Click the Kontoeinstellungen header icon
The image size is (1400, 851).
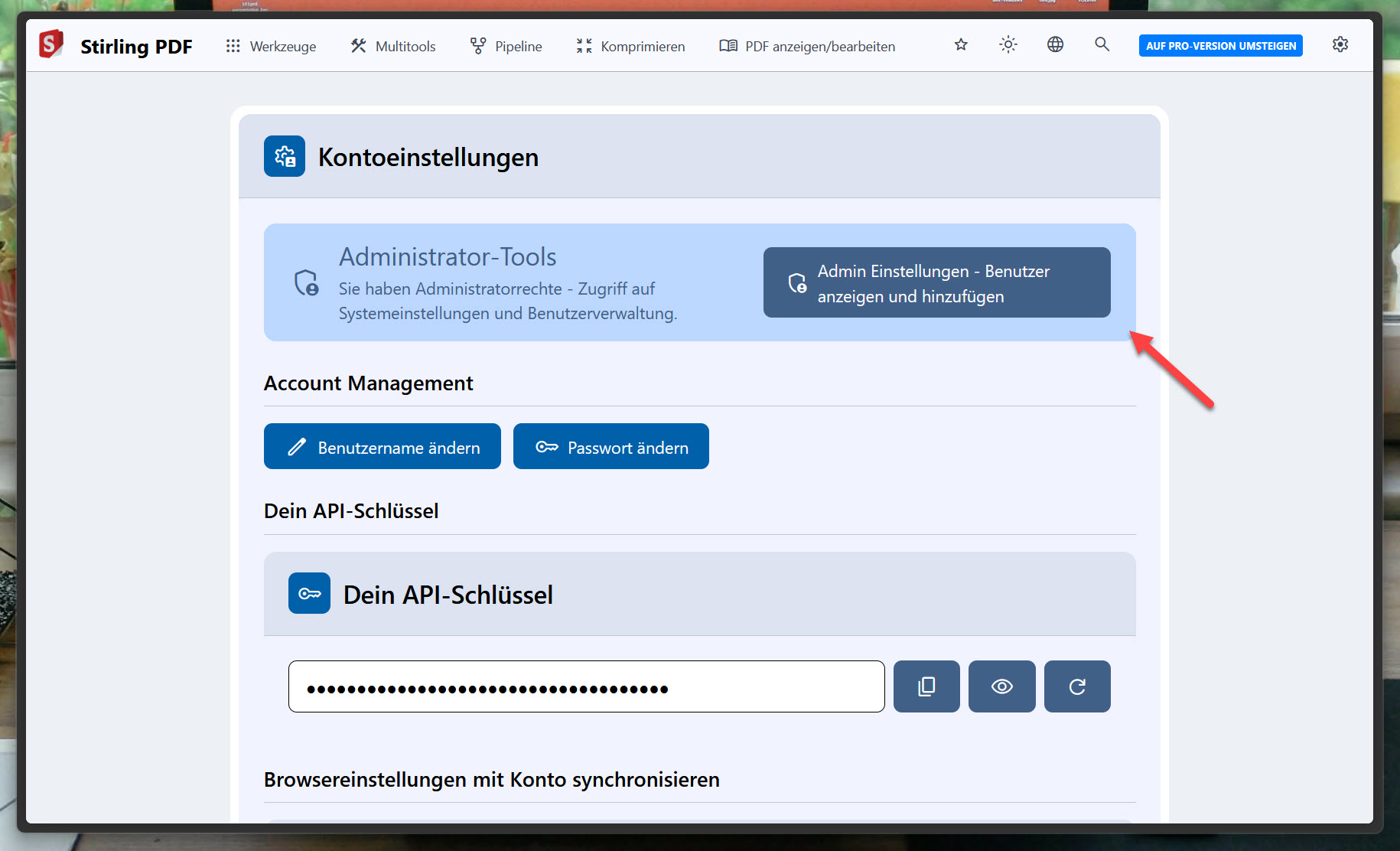click(x=285, y=157)
